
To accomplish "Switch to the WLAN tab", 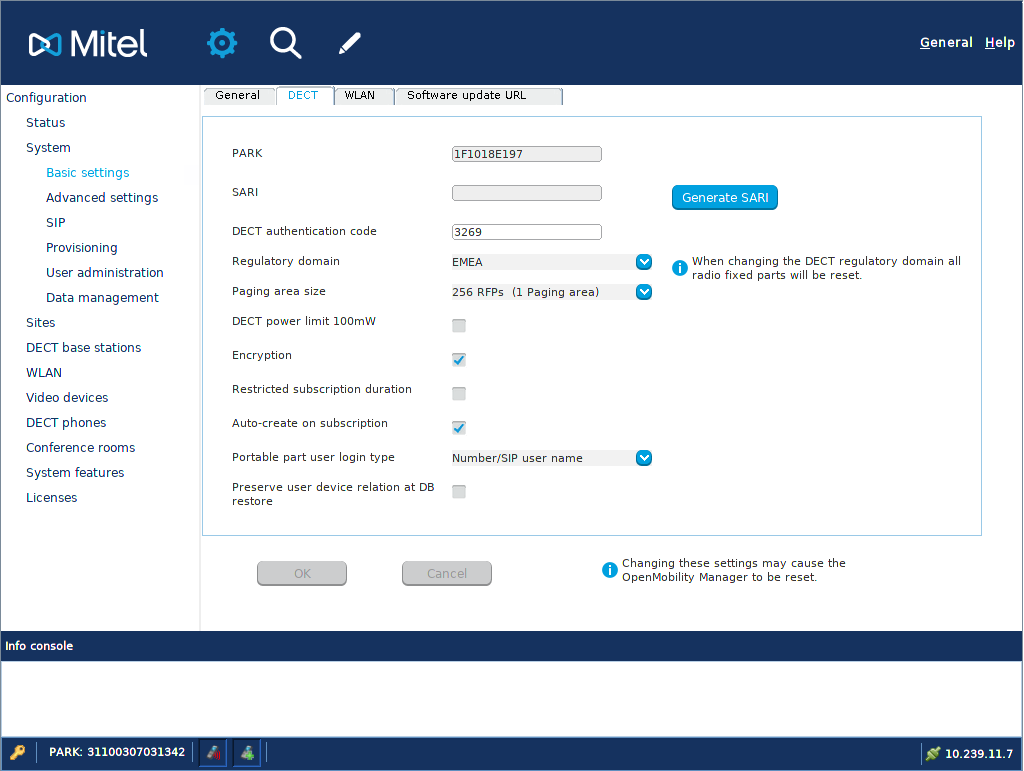I will pyautogui.click(x=360, y=96).
